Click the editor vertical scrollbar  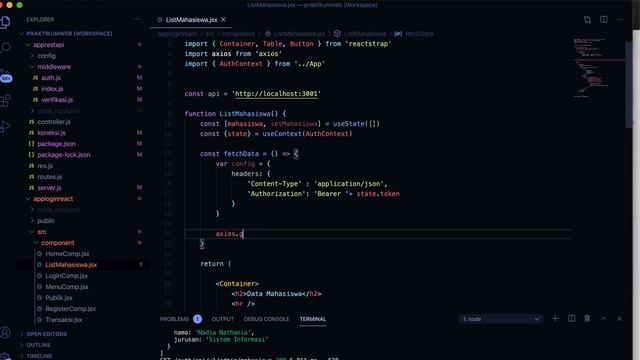point(629,84)
